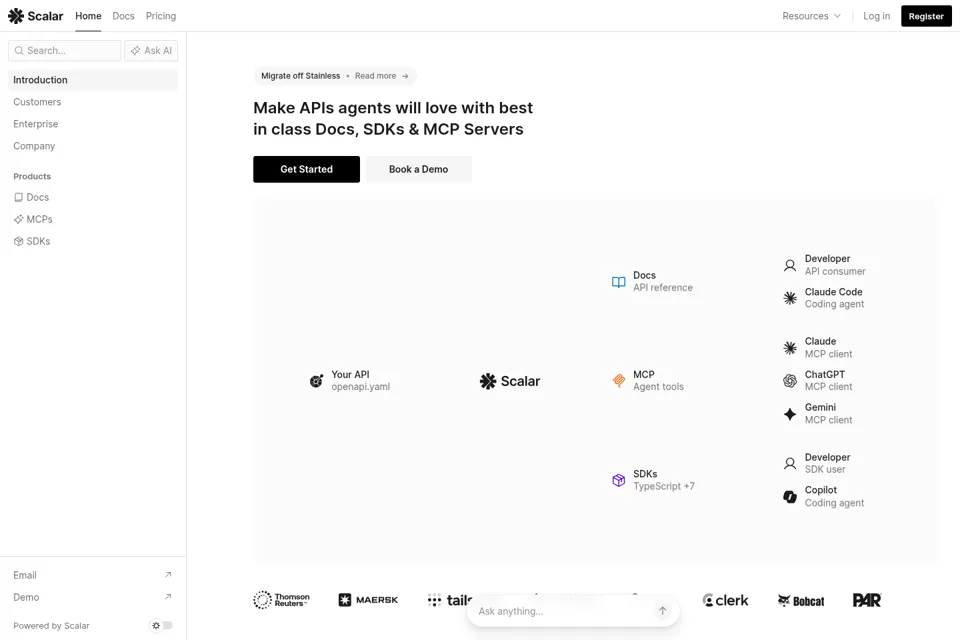
Task: Select Introduction in the sidebar
Action: [x=93, y=80]
